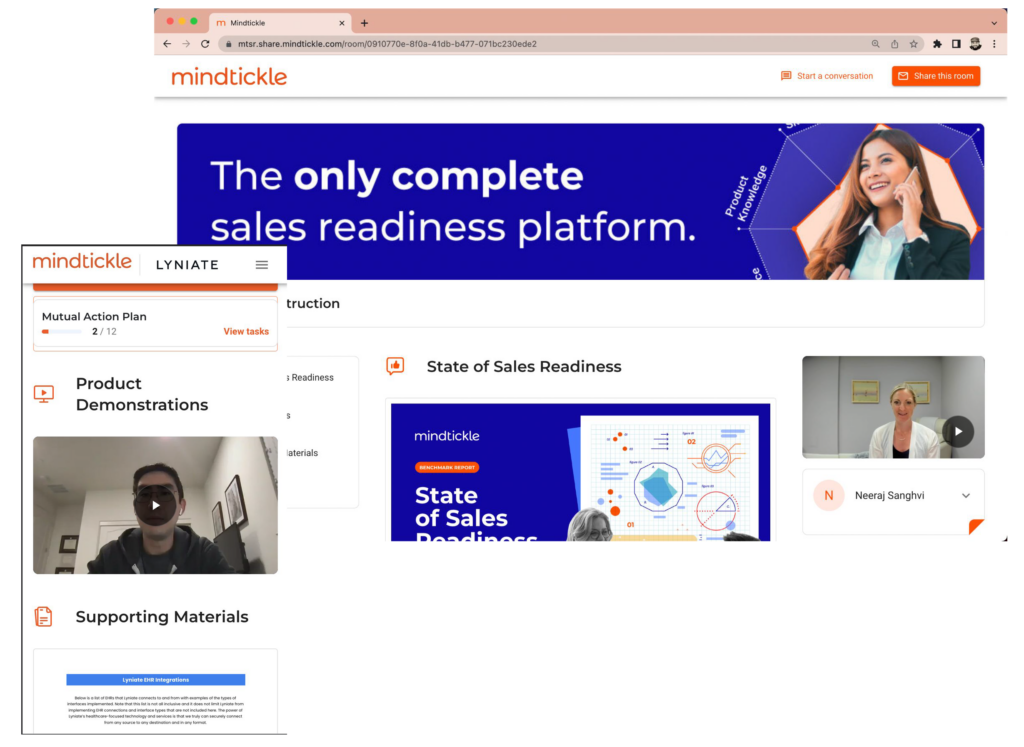Expand the tab search chevron in the tab strip
This screenshot has width=1024, height=747.
point(994,23)
